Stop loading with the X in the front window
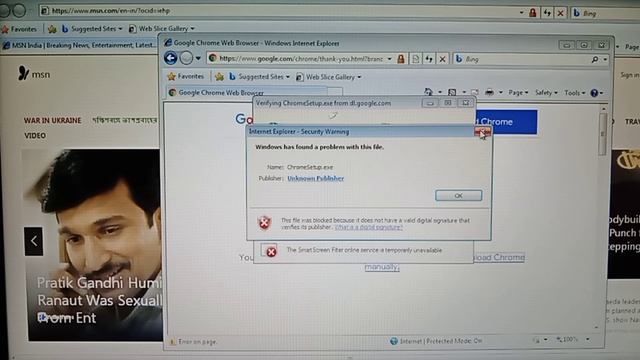The width and height of the screenshot is (640, 360). pyautogui.click(x=442, y=59)
